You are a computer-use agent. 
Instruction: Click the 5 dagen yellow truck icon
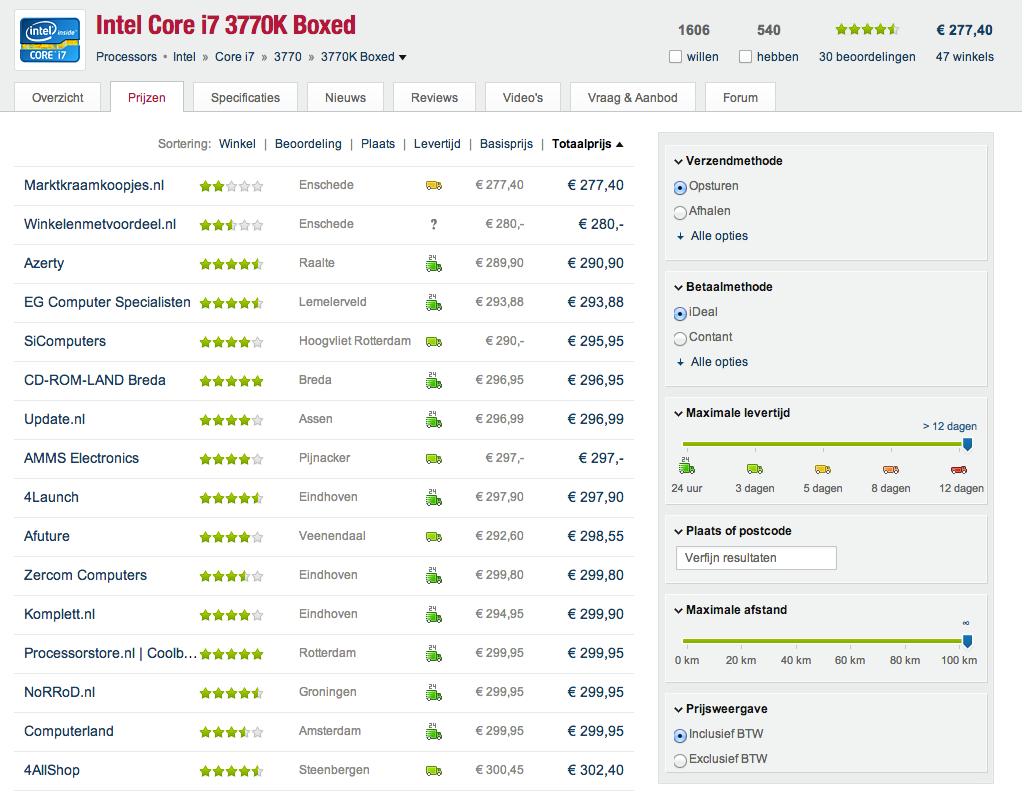point(823,469)
